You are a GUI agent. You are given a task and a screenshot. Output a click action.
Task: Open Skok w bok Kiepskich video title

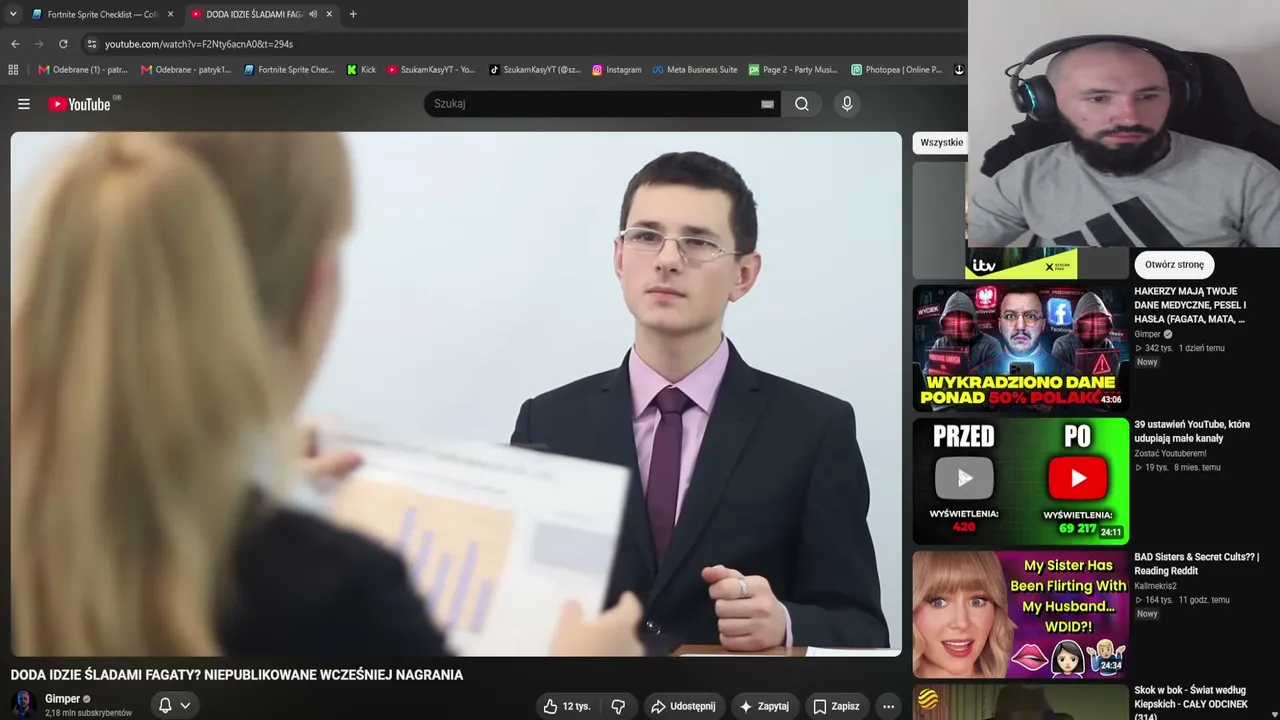click(1190, 703)
